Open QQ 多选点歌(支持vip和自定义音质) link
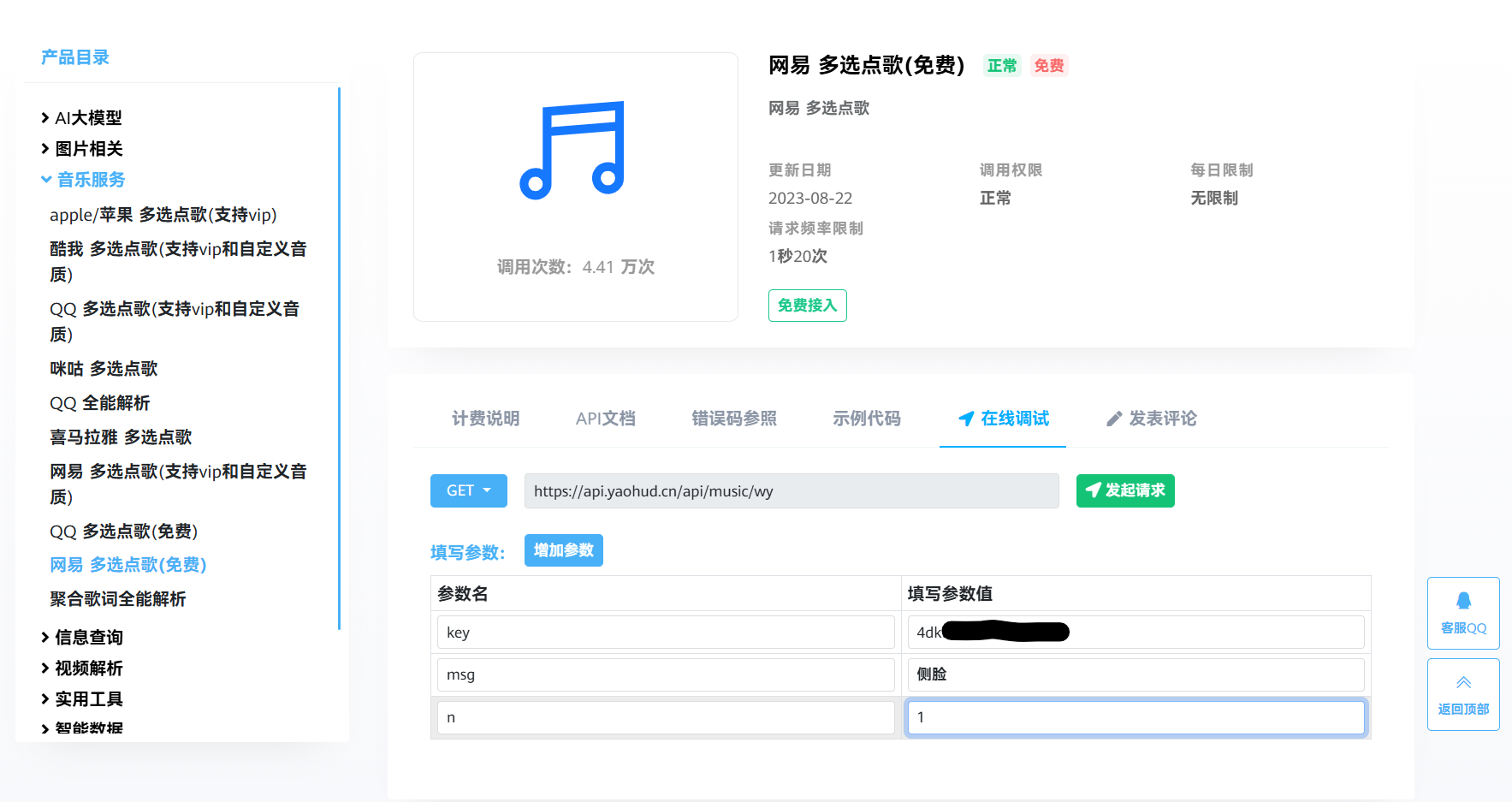1512x802 pixels. (x=175, y=322)
